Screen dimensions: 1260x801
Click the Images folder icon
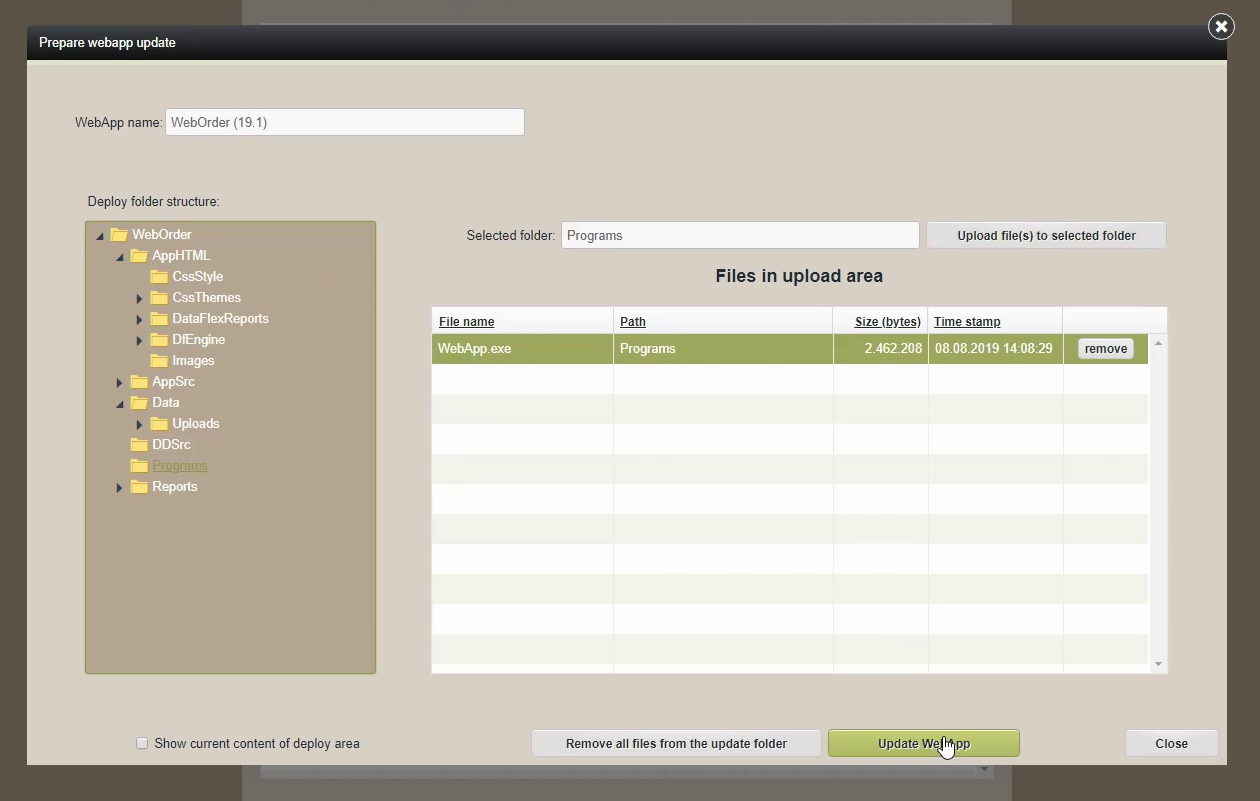(x=159, y=361)
